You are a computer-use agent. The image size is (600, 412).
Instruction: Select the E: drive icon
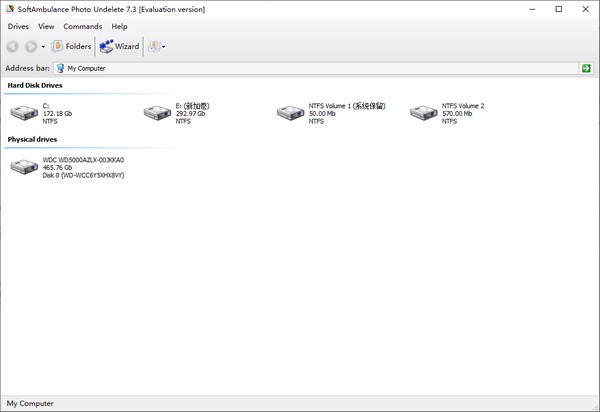pyautogui.click(x=157, y=113)
